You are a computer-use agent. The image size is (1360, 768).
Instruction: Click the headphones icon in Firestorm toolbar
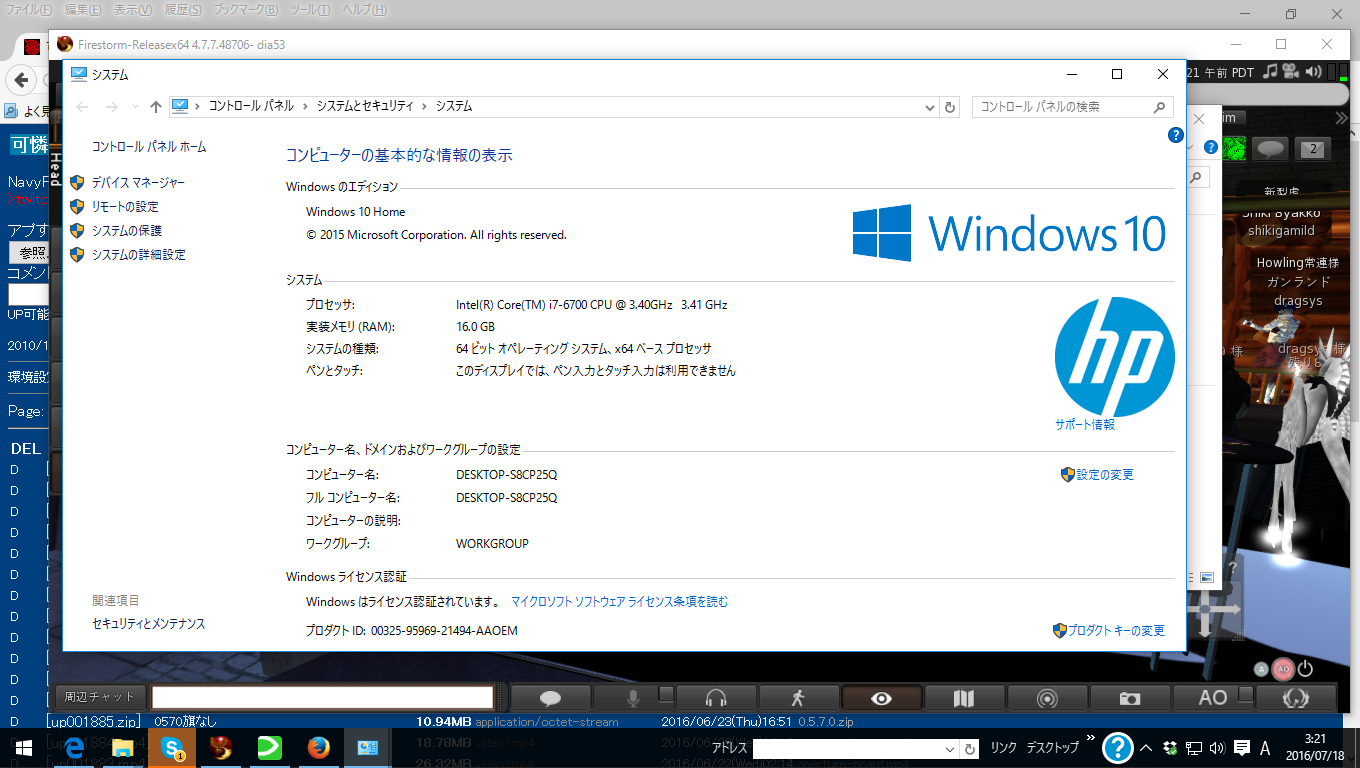coord(716,698)
